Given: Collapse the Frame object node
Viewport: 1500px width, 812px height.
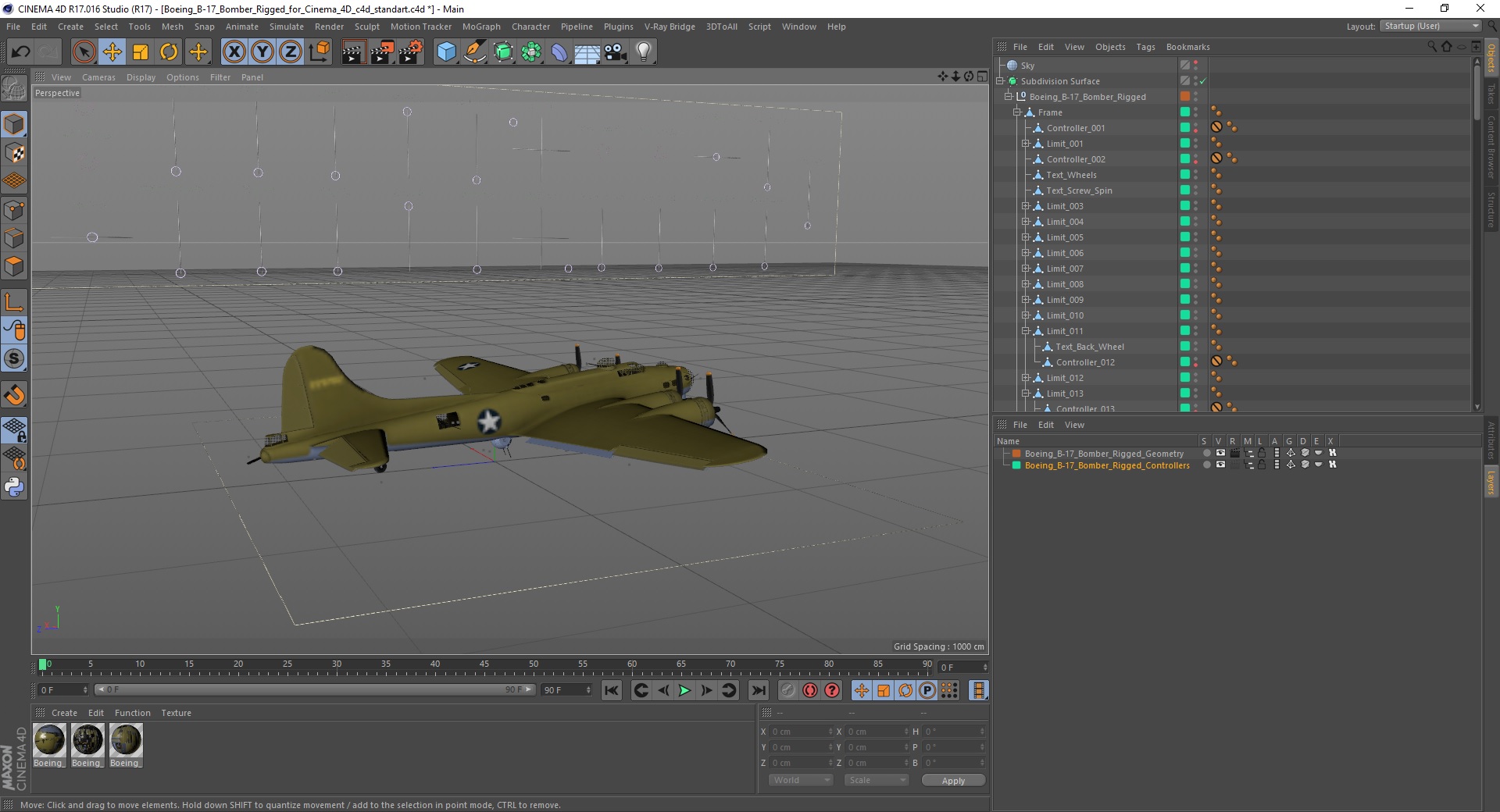Looking at the screenshot, I should pyautogui.click(x=1017, y=112).
